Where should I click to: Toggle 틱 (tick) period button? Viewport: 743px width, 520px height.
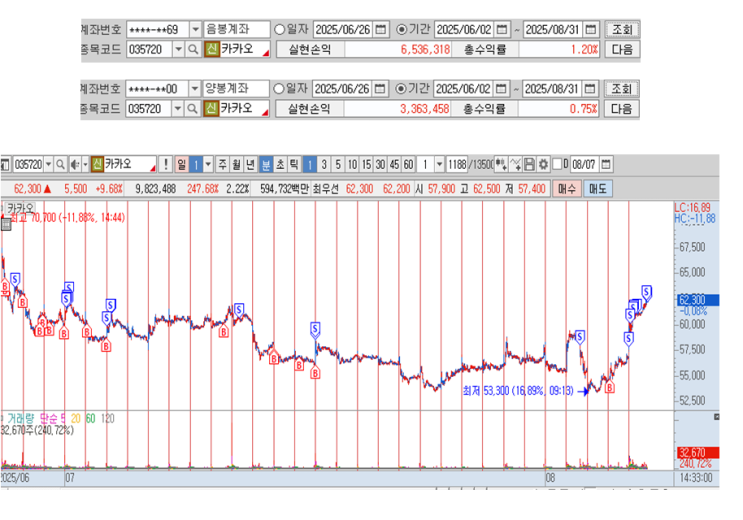point(294,164)
